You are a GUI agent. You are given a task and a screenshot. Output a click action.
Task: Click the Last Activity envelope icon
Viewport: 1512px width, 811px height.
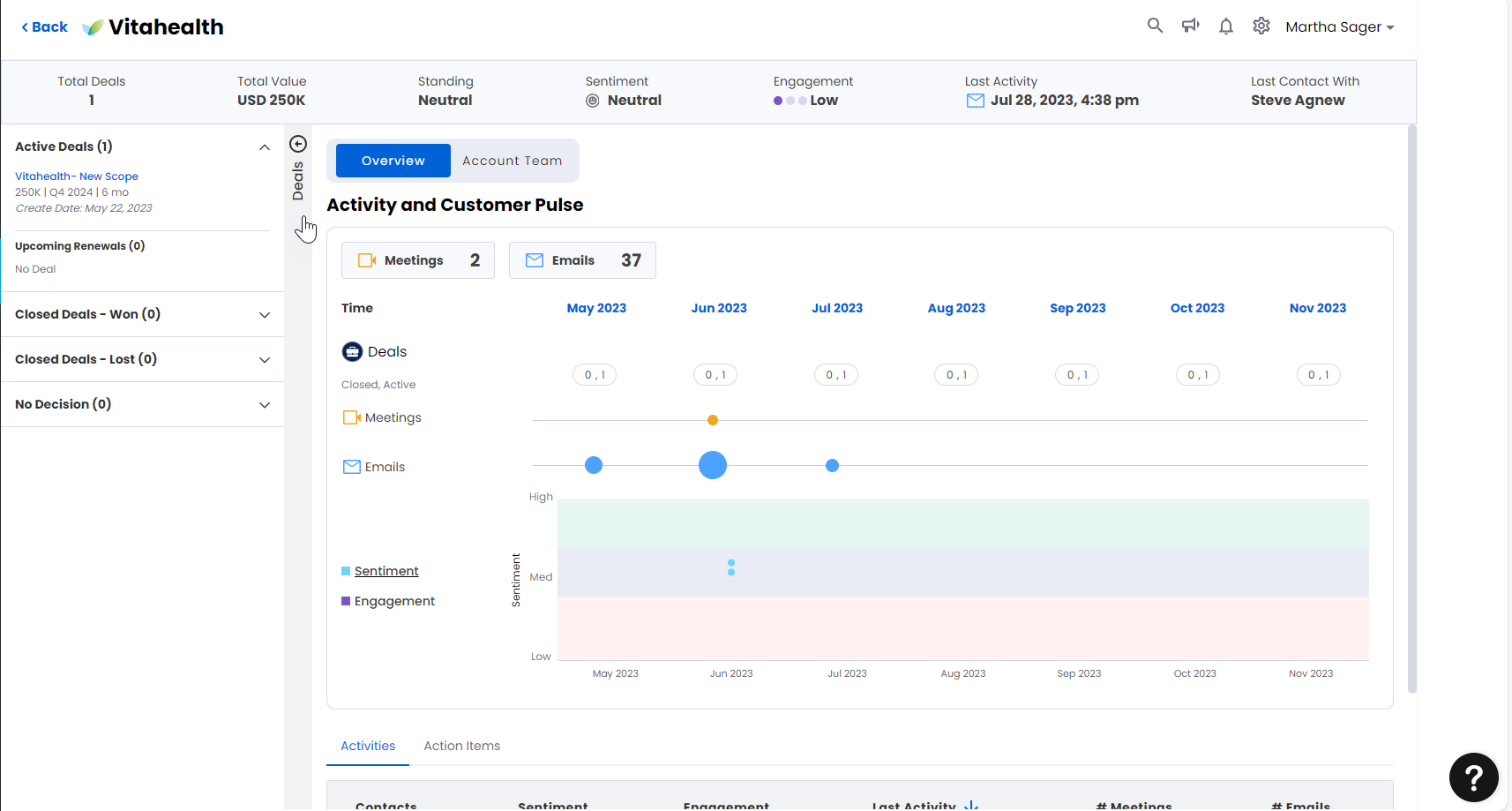point(976,101)
